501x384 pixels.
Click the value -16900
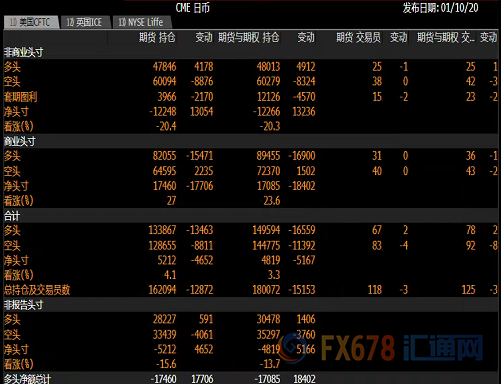click(x=302, y=156)
